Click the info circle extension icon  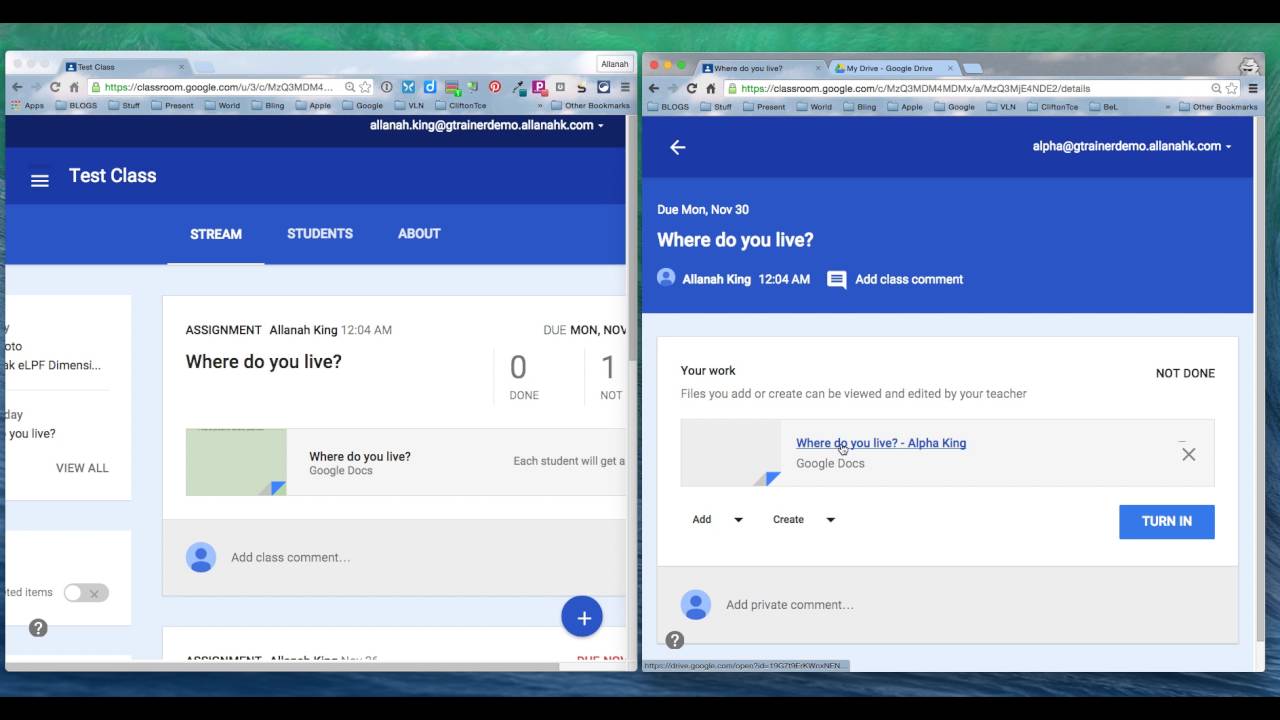(x=387, y=87)
